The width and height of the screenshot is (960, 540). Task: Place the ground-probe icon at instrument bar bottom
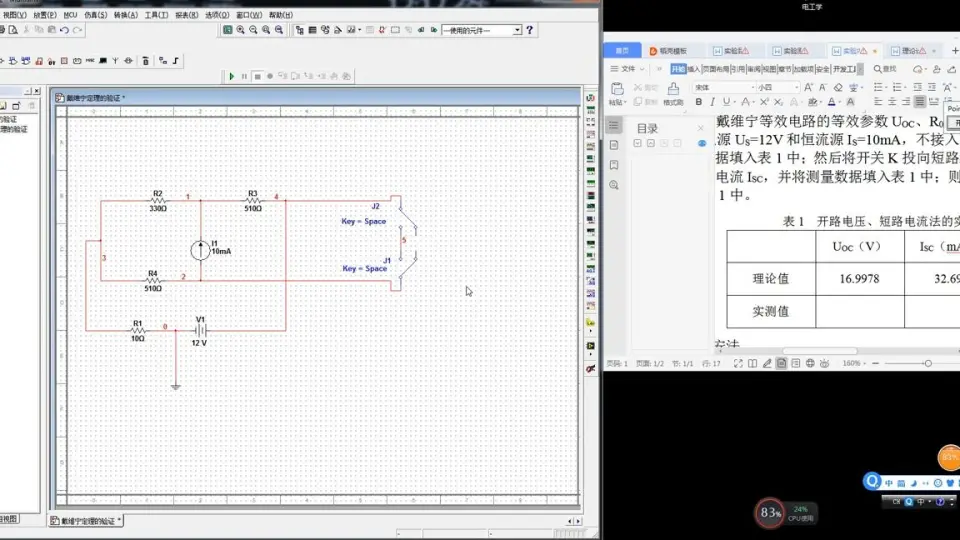coord(591,369)
